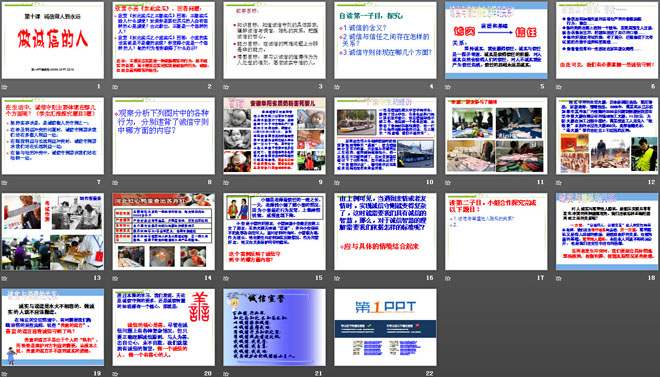Select slide 20 with red 善 paper-cut character

[164, 327]
